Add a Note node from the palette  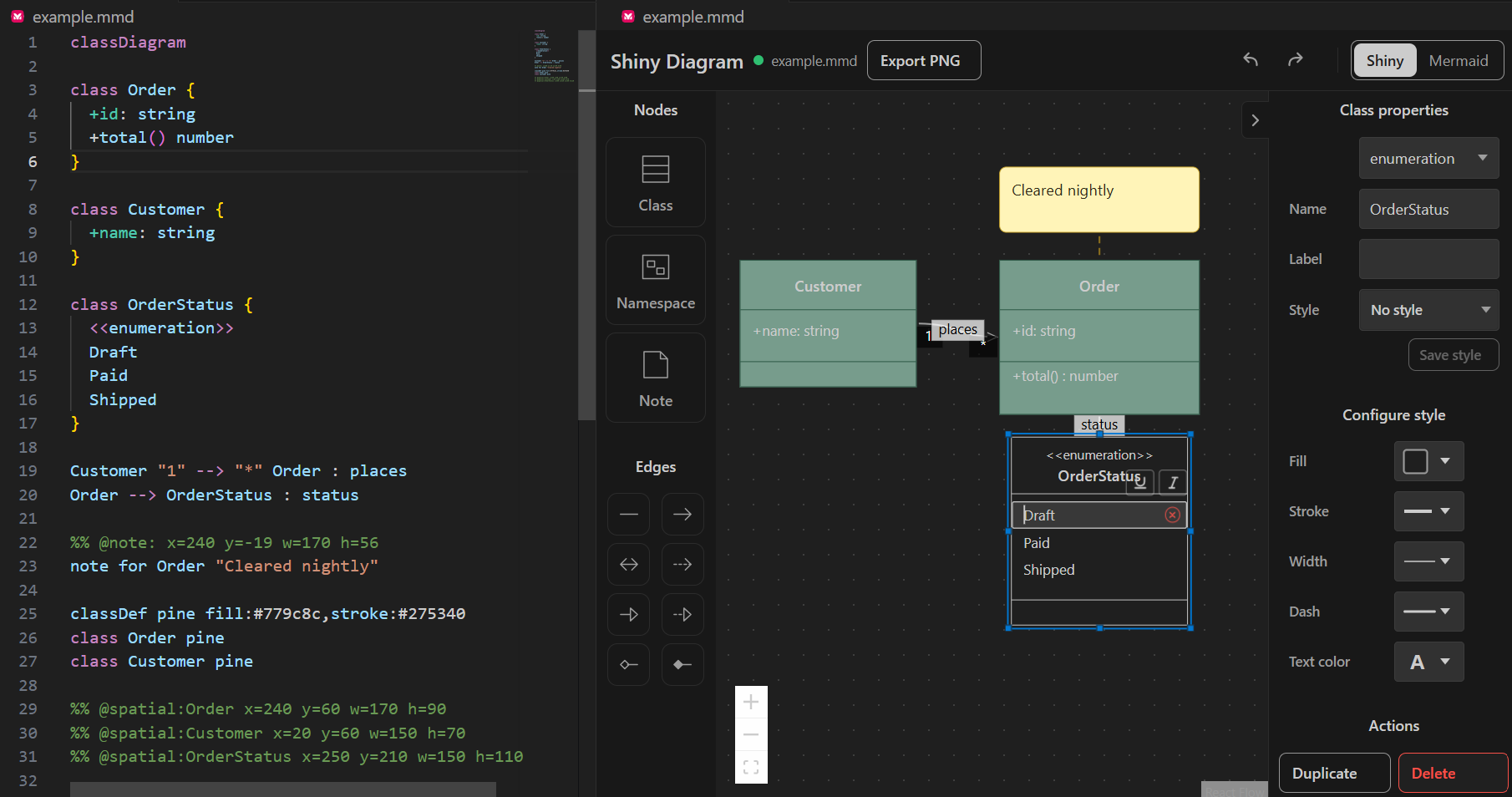point(656,378)
